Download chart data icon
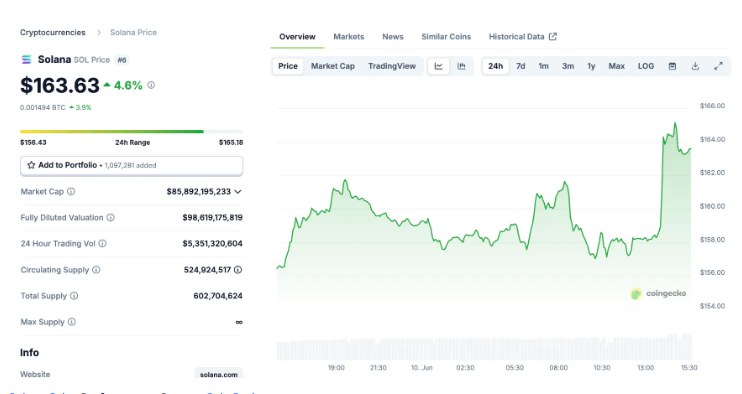The image size is (742, 394). click(x=695, y=66)
